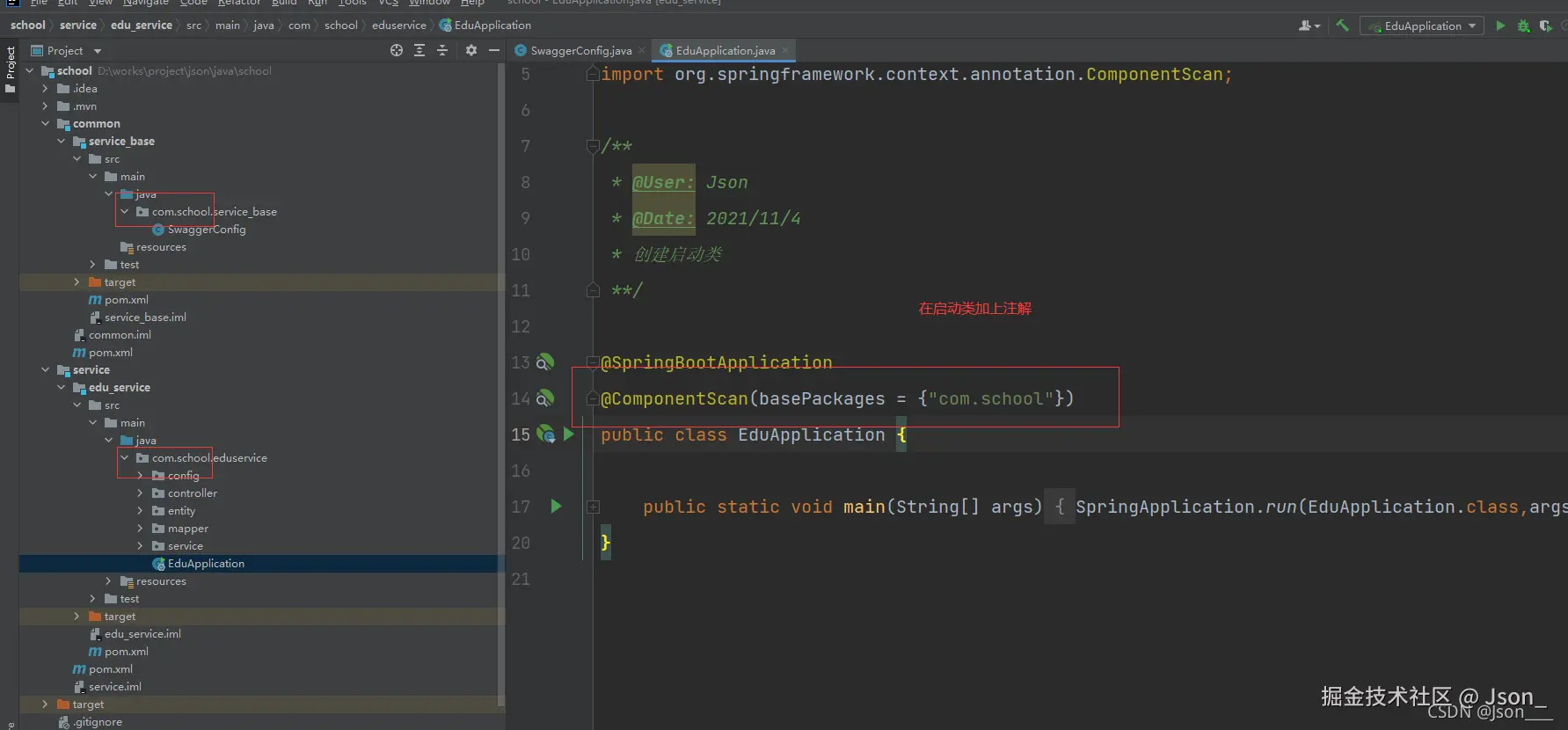Place cursor on the @ComponentScan annotation
Image resolution: width=1568 pixels, height=730 pixels.
click(x=675, y=398)
